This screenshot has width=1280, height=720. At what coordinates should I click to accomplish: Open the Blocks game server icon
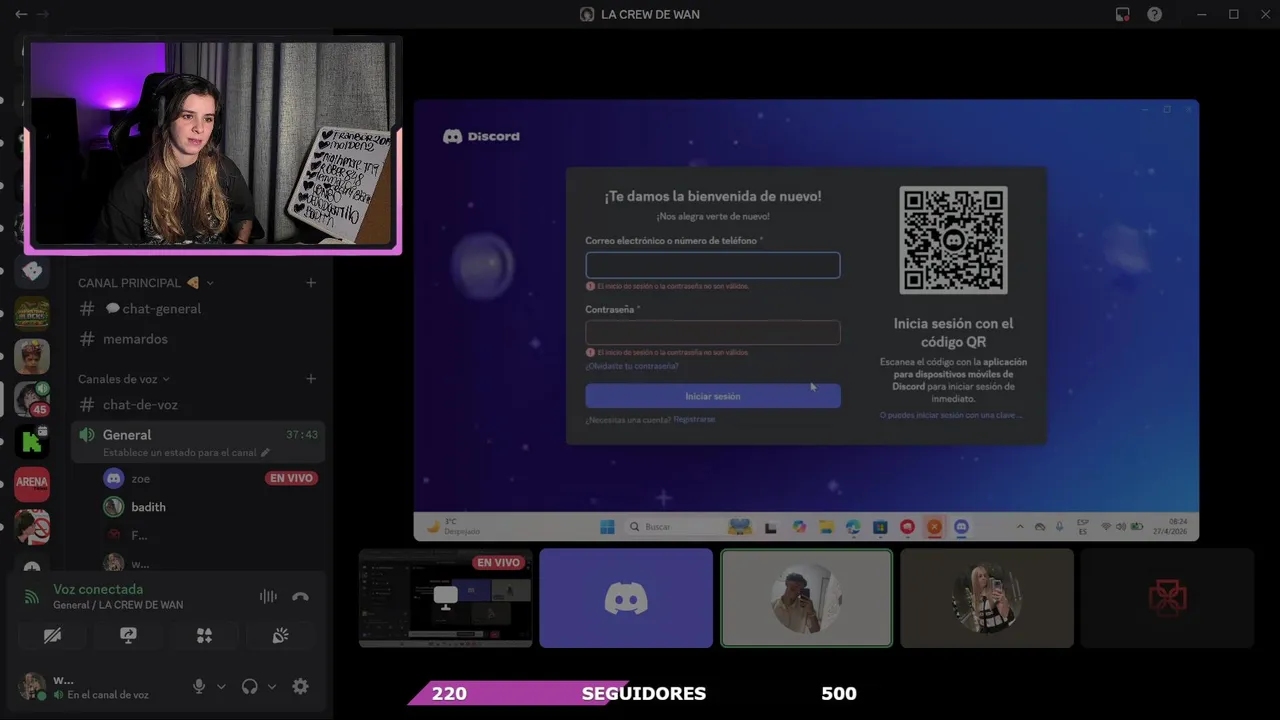coord(32,313)
